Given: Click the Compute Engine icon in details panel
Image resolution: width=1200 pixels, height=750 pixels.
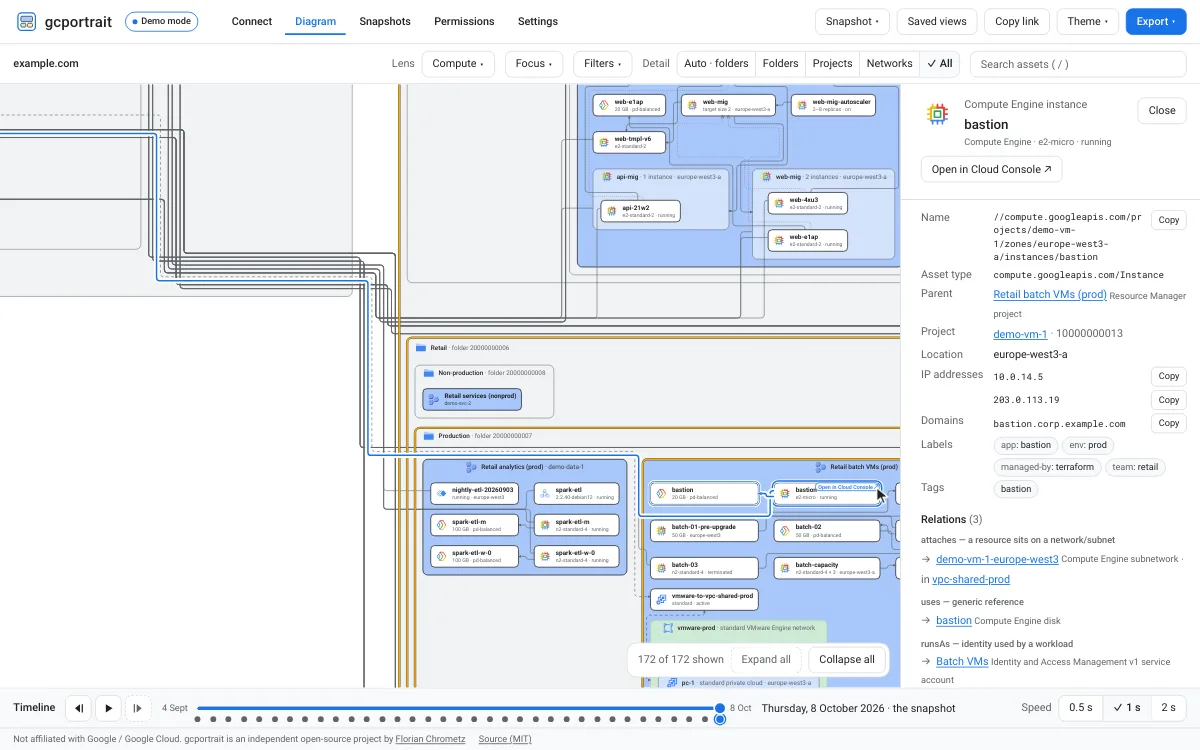Looking at the screenshot, I should pyautogui.click(x=937, y=113).
